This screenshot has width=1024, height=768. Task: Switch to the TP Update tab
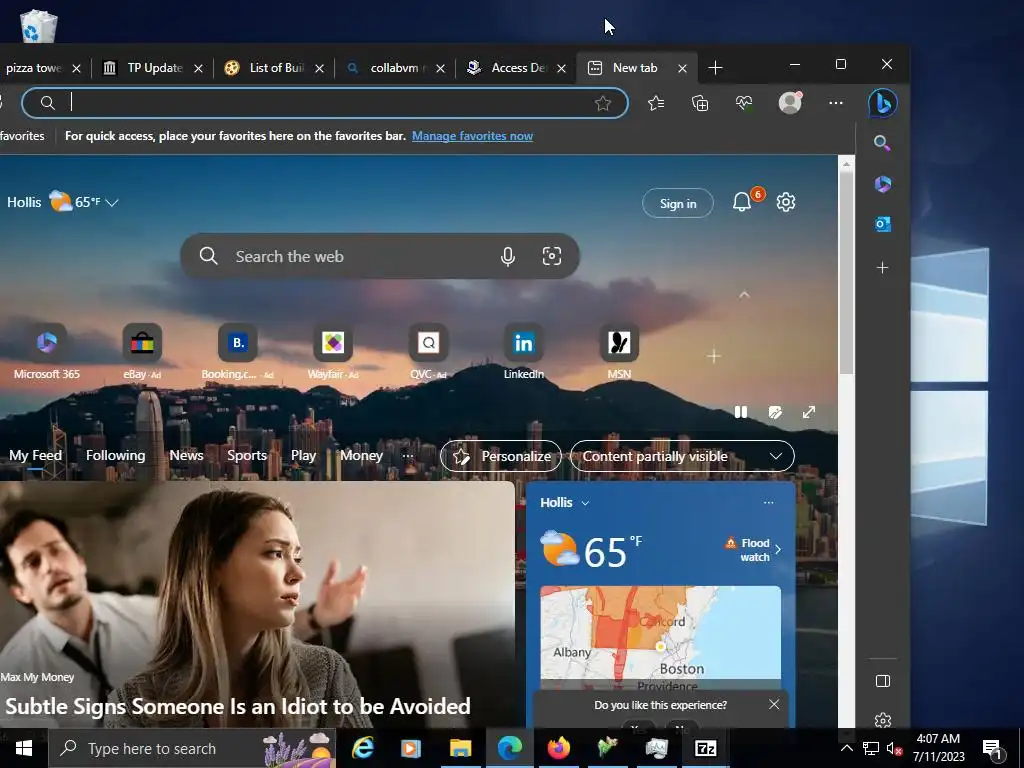[x=154, y=68]
